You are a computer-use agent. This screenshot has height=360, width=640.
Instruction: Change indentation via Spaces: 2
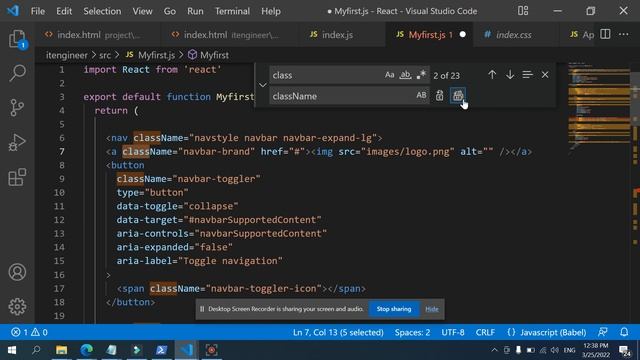point(412,332)
